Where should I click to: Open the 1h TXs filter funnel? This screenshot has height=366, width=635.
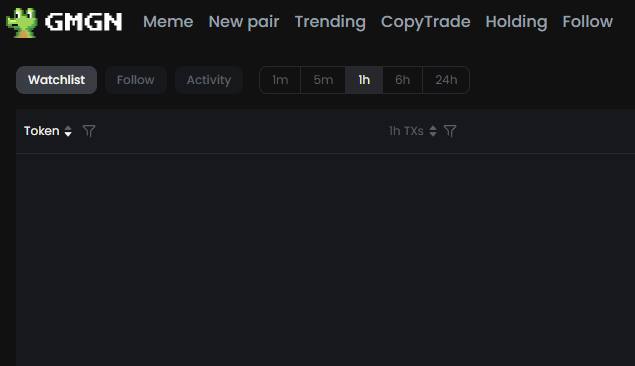pos(450,131)
